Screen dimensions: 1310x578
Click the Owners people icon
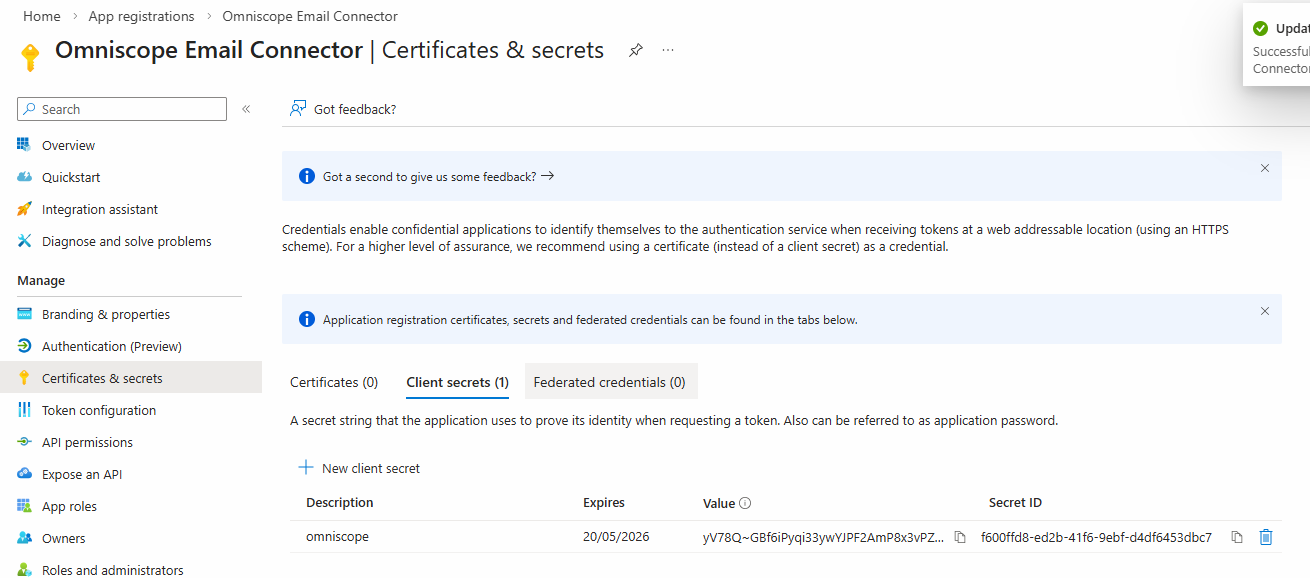[x=25, y=538]
